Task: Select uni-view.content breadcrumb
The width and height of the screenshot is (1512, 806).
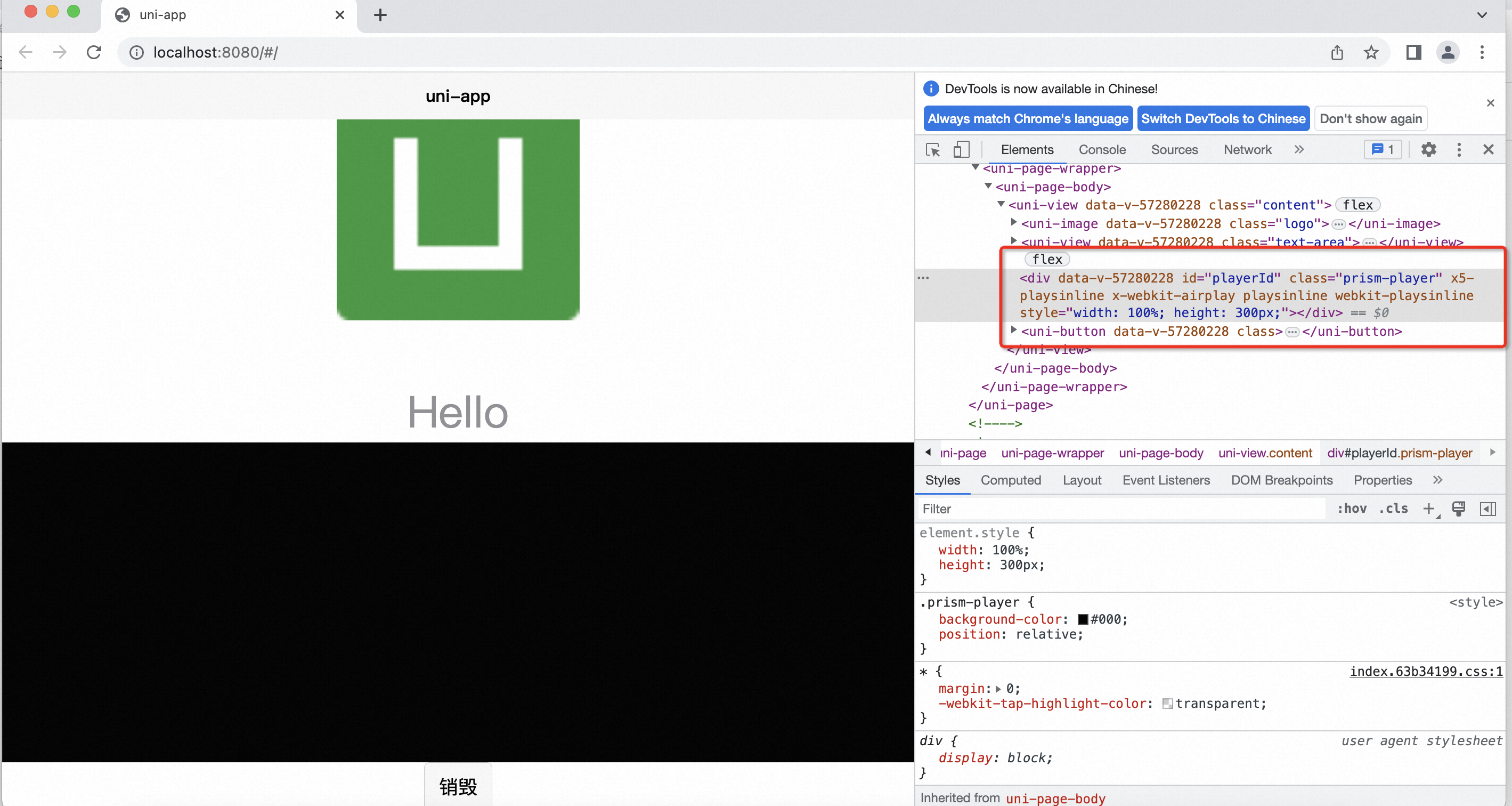Action: 1264,453
